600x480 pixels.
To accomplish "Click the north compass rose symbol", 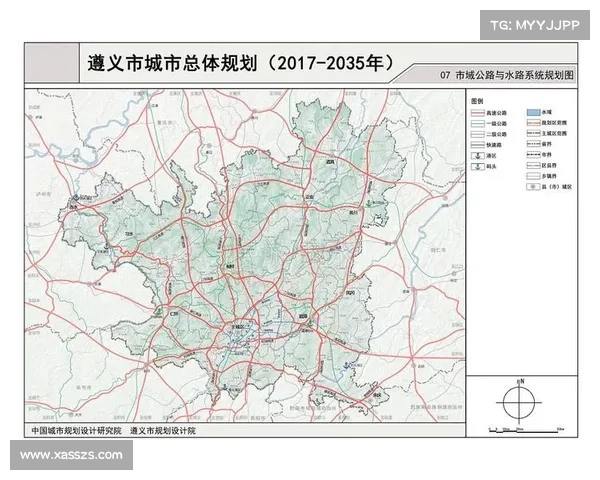I will [x=519, y=402].
